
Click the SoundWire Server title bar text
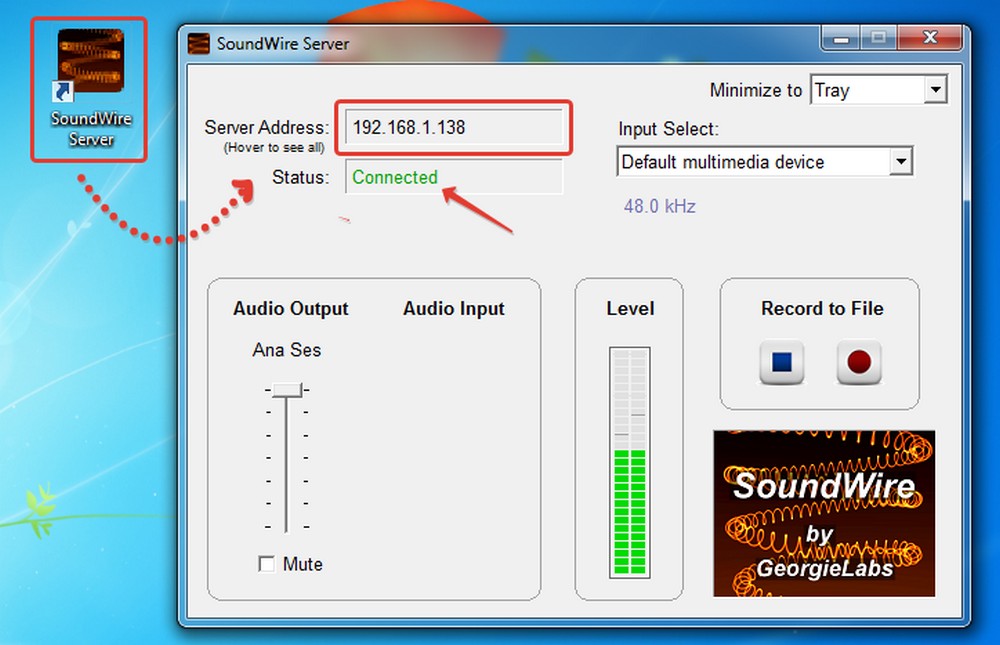(283, 44)
